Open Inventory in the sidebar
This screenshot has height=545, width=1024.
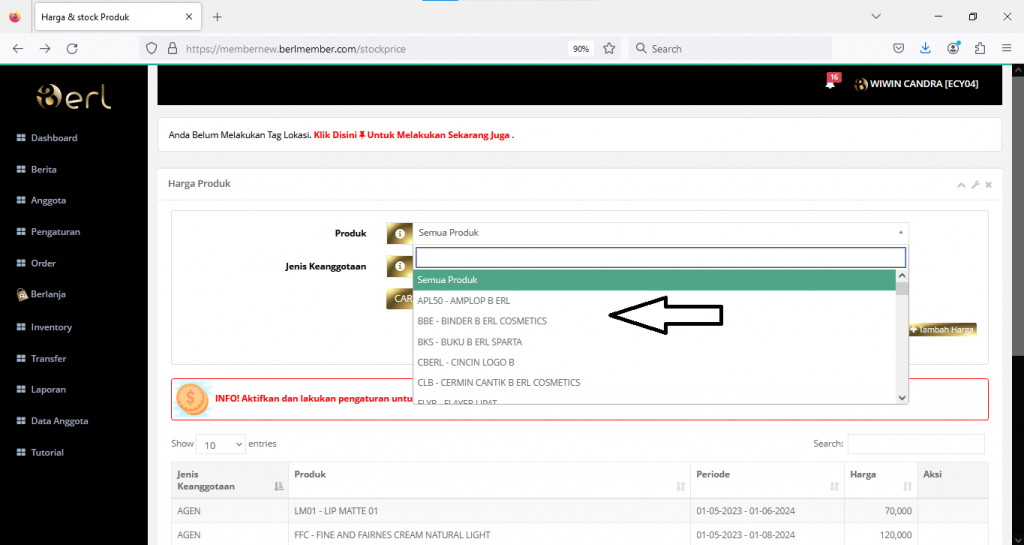(51, 327)
